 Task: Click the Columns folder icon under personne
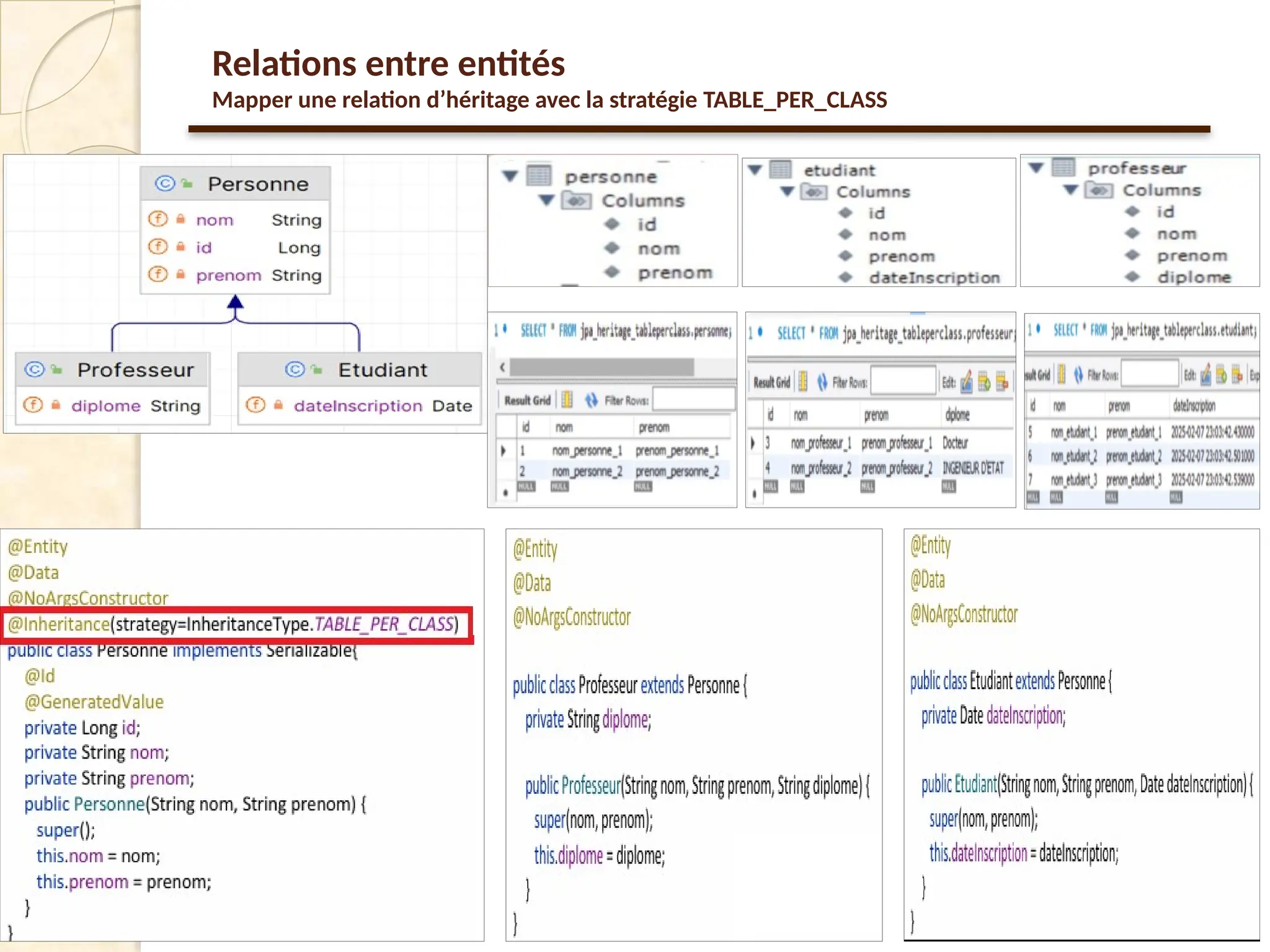click(x=576, y=200)
